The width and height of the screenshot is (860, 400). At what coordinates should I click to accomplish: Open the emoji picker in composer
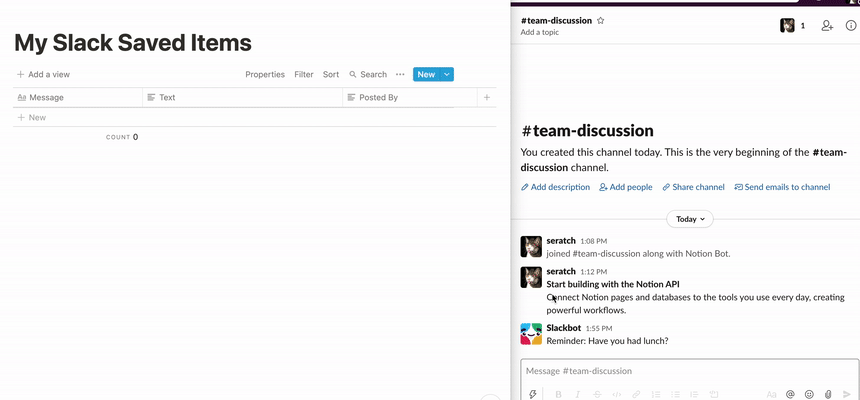coord(809,394)
